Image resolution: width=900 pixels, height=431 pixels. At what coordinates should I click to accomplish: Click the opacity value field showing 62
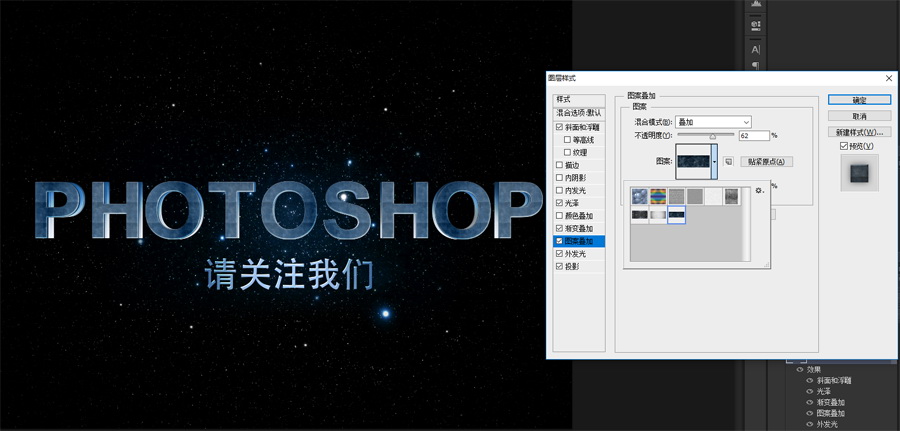coord(753,135)
